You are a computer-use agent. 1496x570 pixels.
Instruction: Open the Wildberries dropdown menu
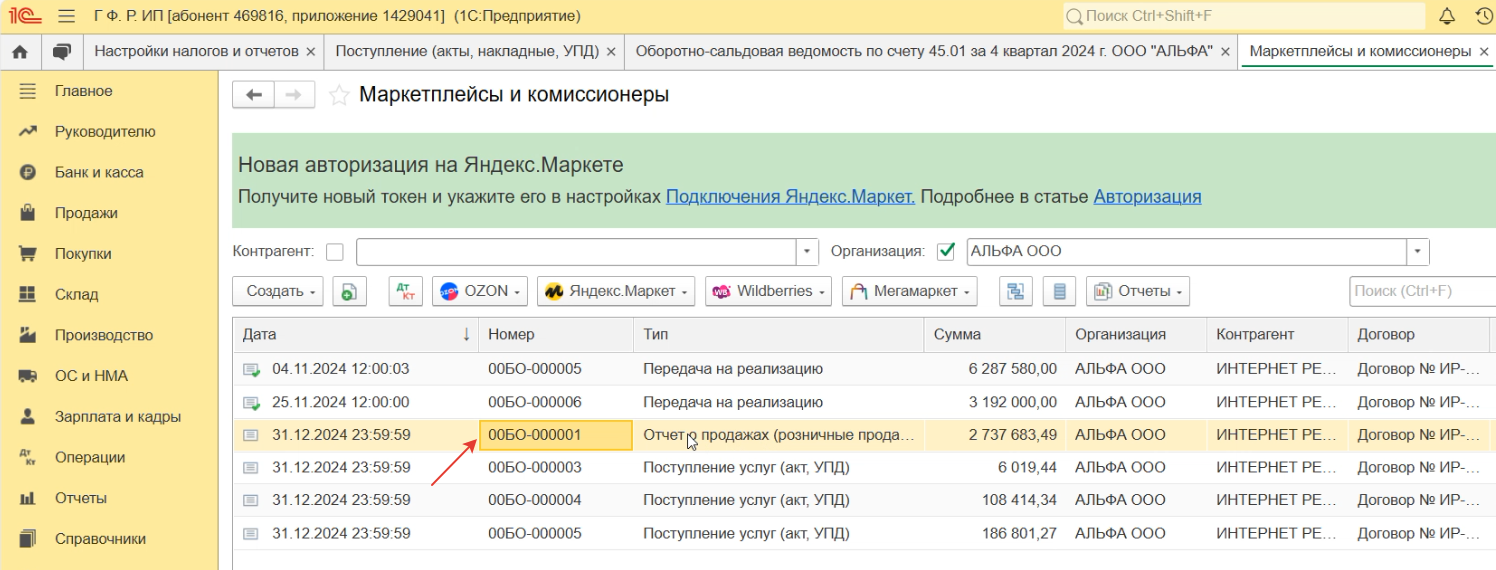(x=768, y=291)
